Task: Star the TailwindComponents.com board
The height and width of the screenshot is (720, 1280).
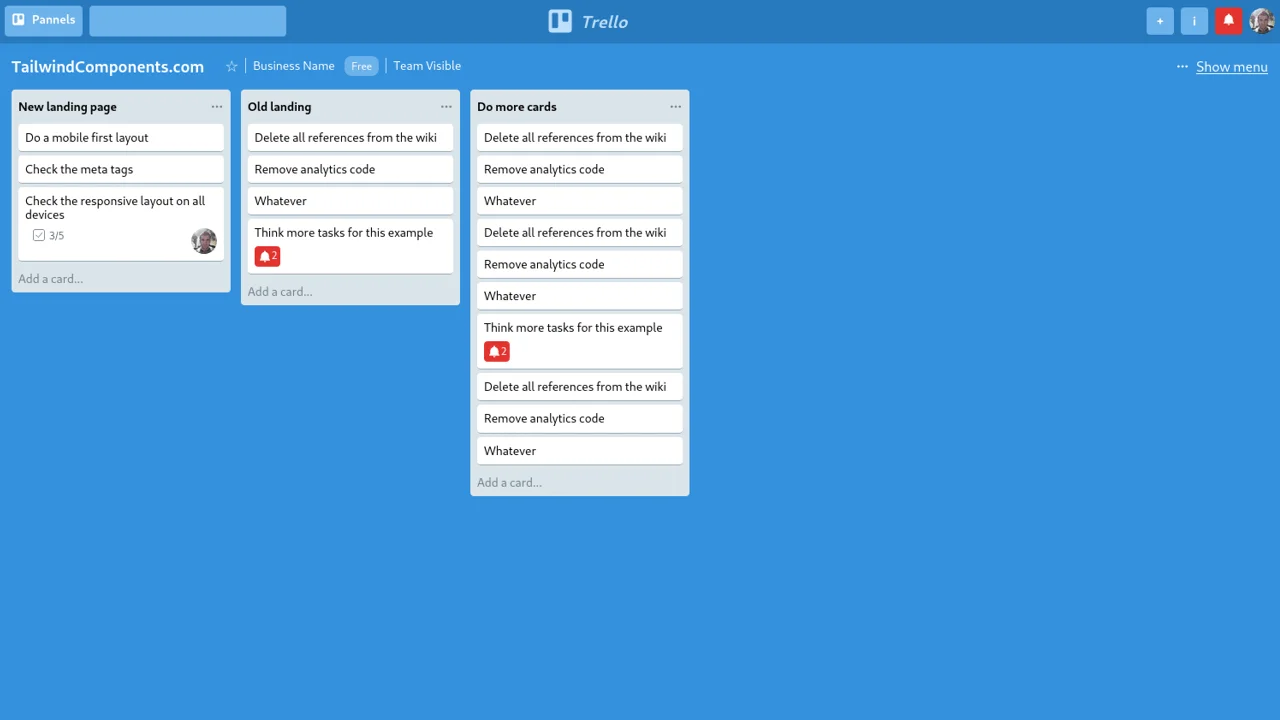Action: tap(231, 66)
